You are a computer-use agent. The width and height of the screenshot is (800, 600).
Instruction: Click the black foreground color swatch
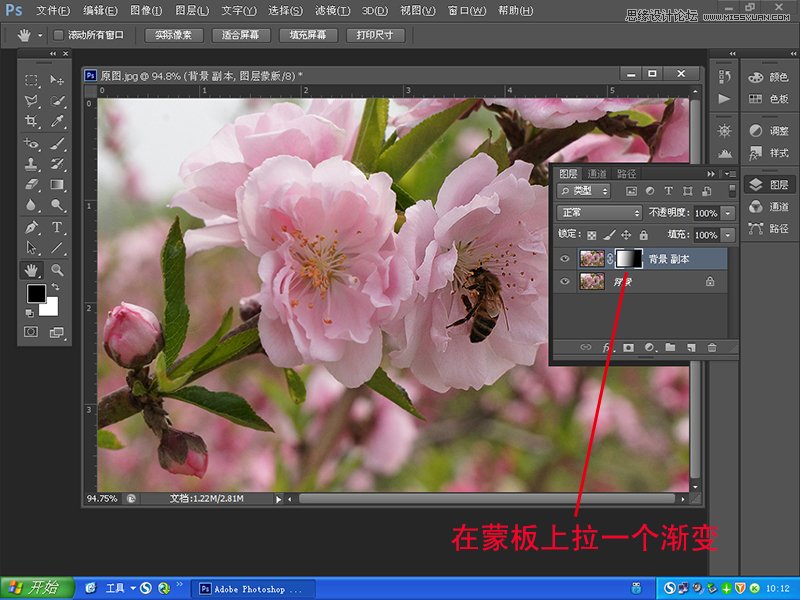36,293
